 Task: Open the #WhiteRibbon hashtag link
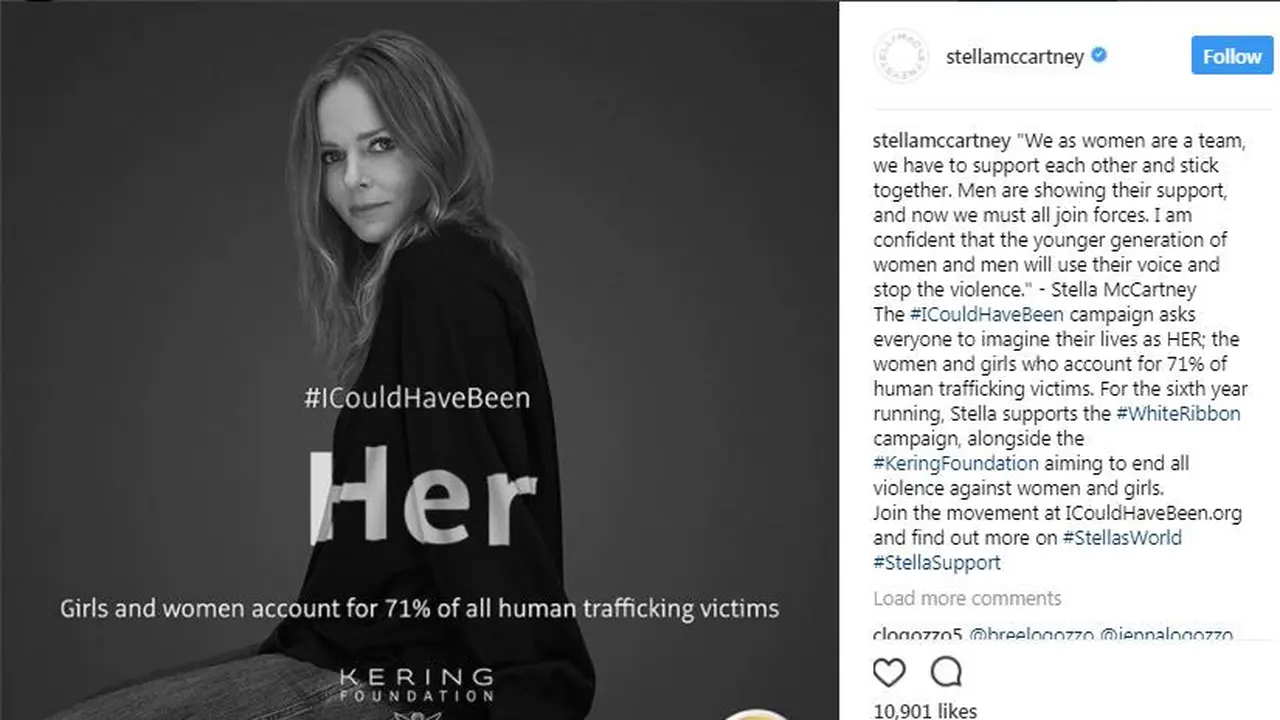[x=1178, y=413]
